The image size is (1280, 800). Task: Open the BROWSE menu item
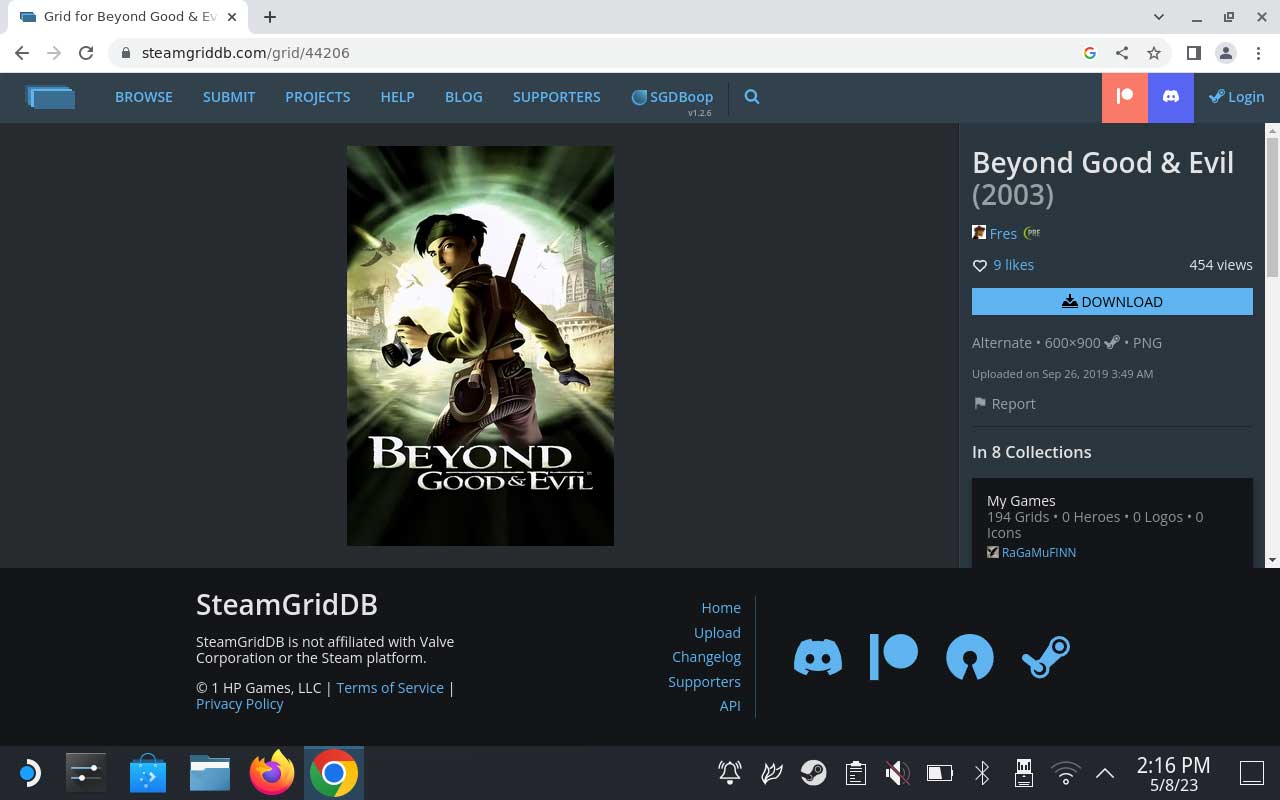tap(144, 97)
